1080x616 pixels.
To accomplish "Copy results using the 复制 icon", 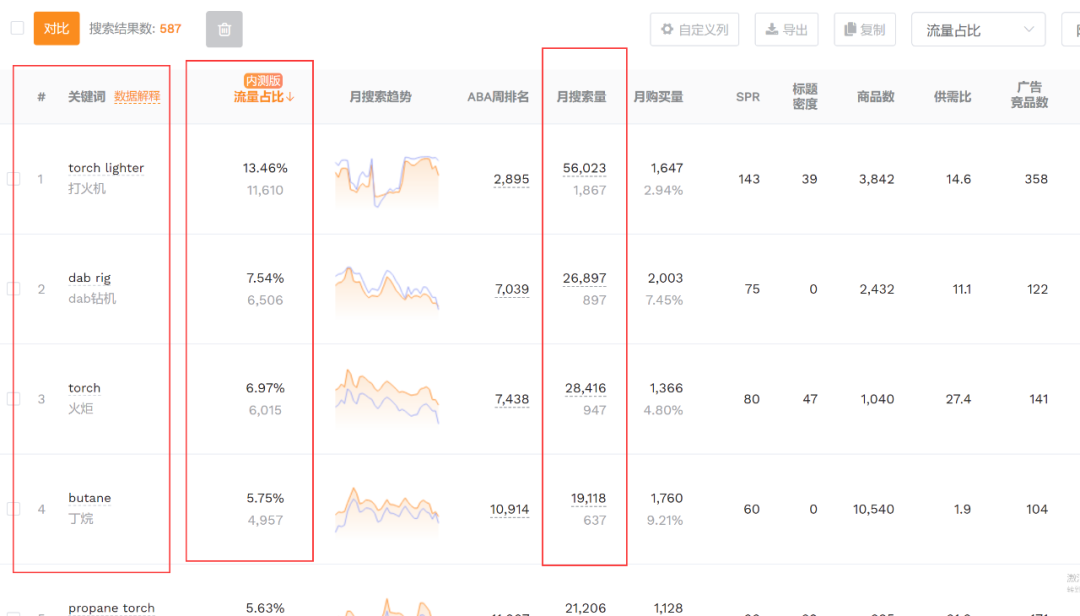I will (x=864, y=29).
